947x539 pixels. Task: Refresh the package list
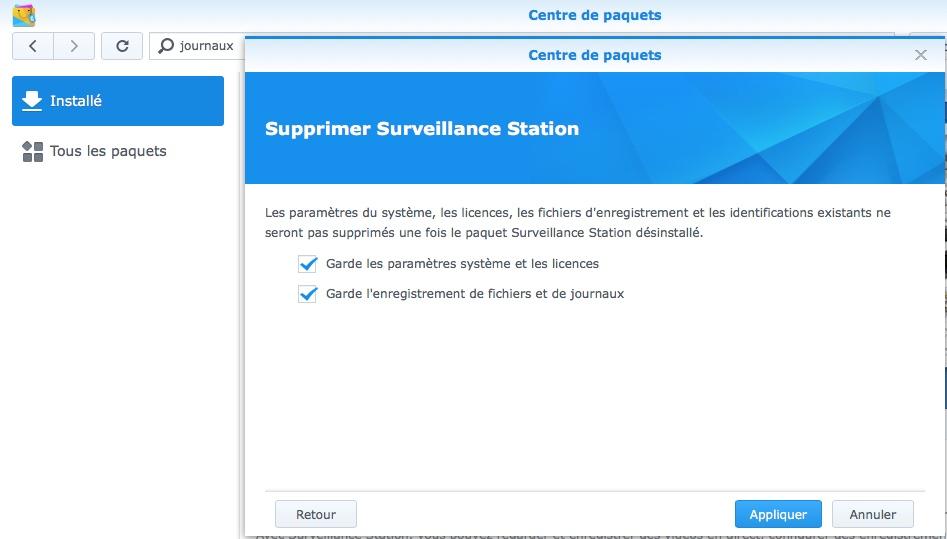point(122,46)
